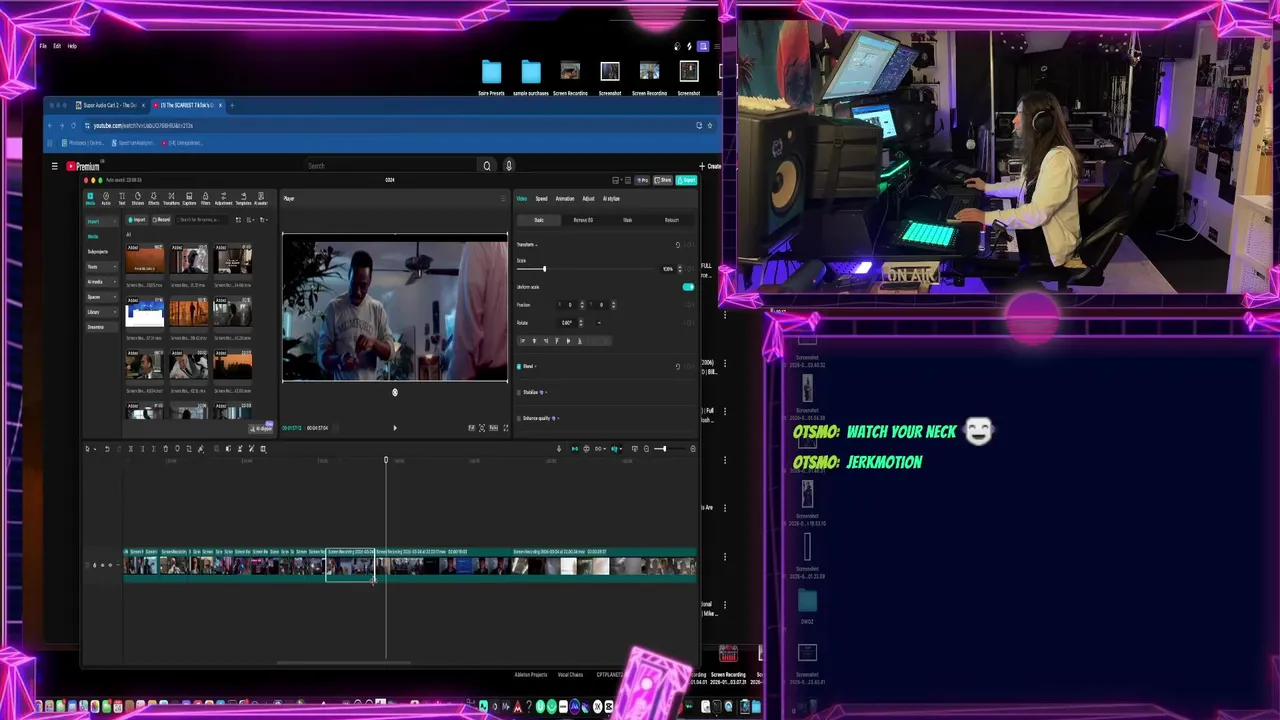
Task: Toggle the main track magnet in timeline toolbar
Action: point(574,449)
